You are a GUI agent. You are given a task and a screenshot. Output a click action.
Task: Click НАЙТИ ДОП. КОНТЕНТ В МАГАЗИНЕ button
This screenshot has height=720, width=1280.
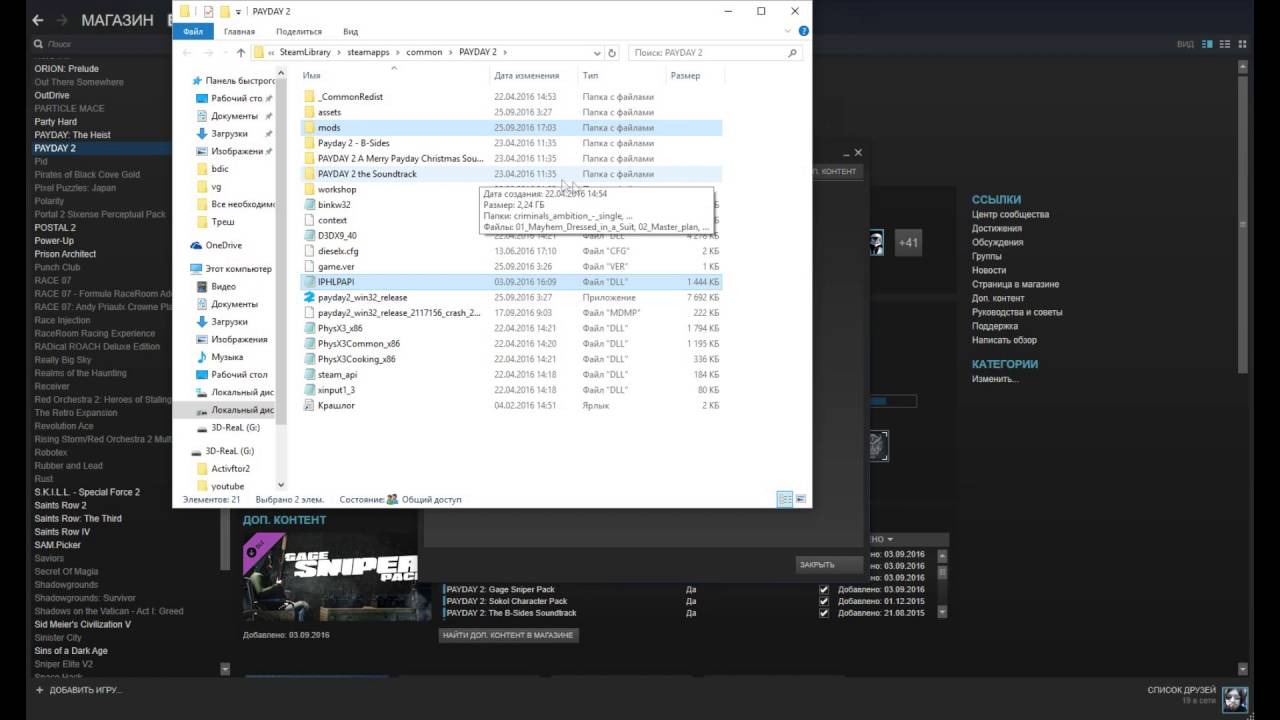(508, 635)
